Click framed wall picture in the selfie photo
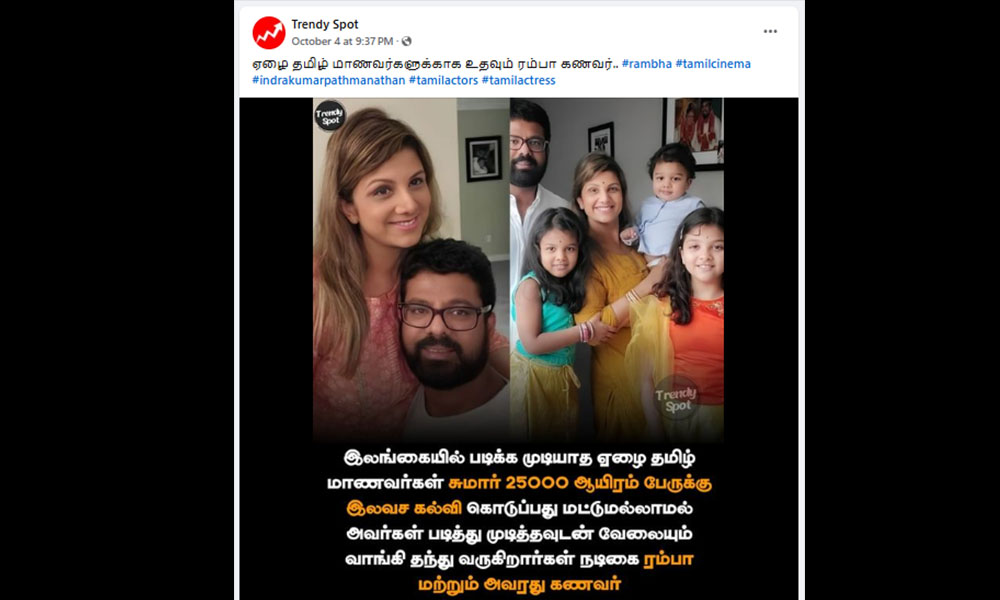The image size is (1000, 600). pyautogui.click(x=483, y=159)
